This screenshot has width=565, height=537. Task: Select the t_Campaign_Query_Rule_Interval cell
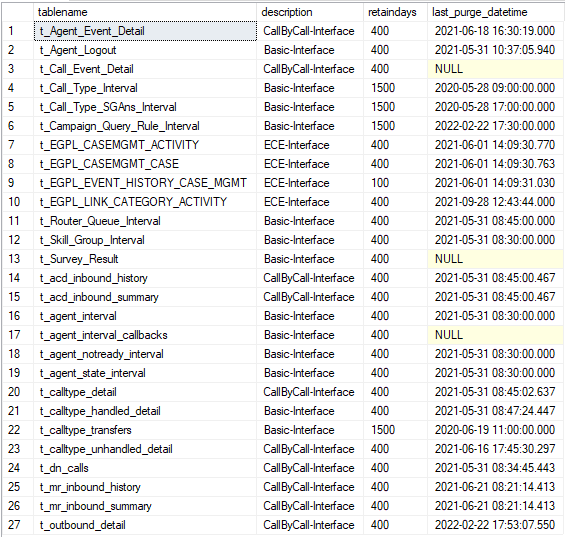[145, 126]
